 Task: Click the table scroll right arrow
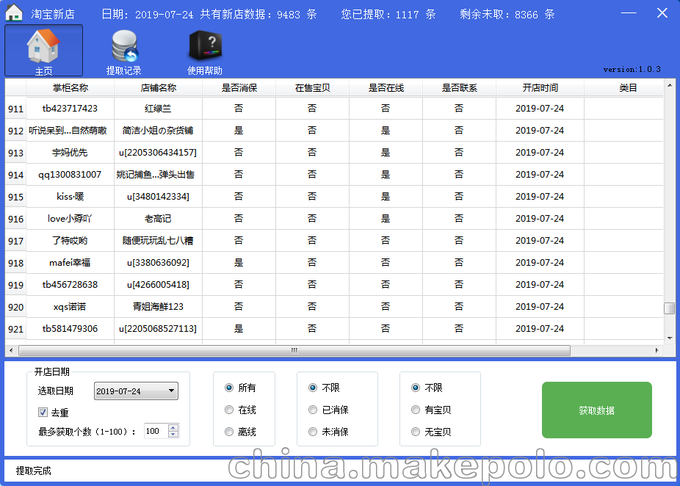(x=657, y=350)
